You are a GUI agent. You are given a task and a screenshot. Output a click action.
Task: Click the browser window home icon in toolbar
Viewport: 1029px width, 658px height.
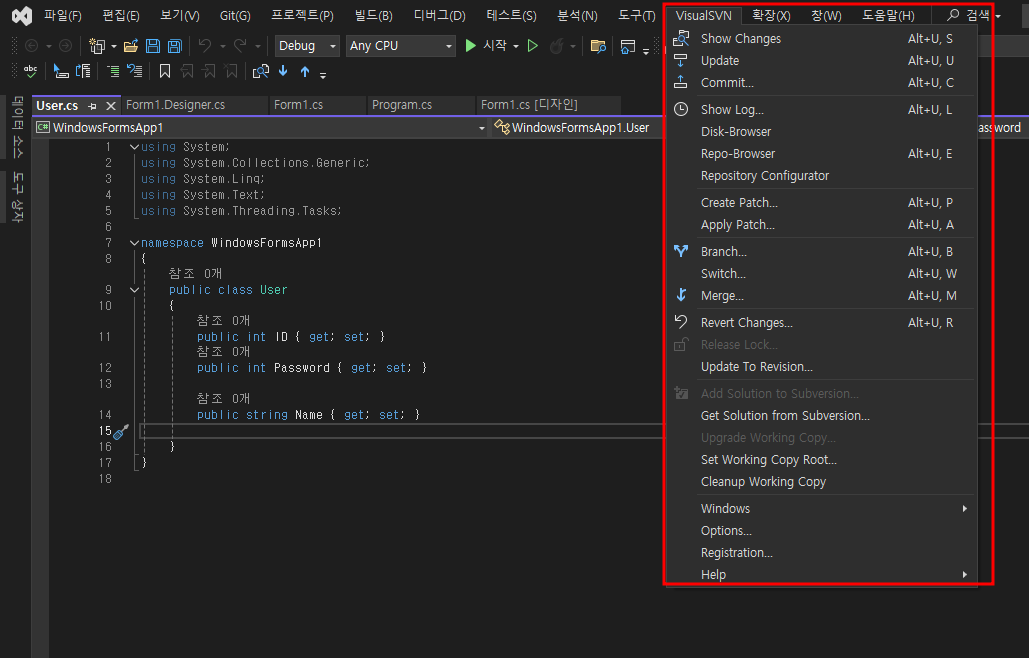click(628, 47)
